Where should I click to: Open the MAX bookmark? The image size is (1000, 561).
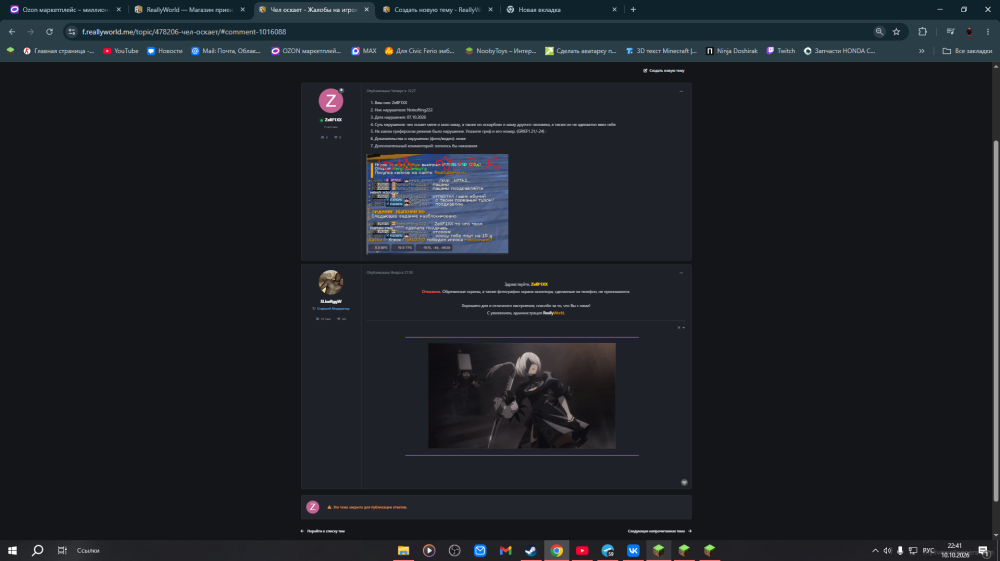point(364,50)
